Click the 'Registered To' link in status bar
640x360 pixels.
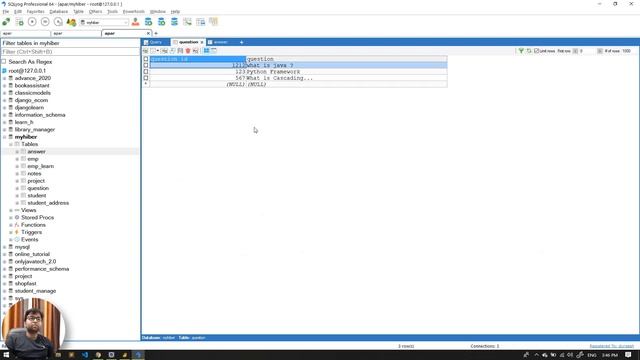pos(611,346)
